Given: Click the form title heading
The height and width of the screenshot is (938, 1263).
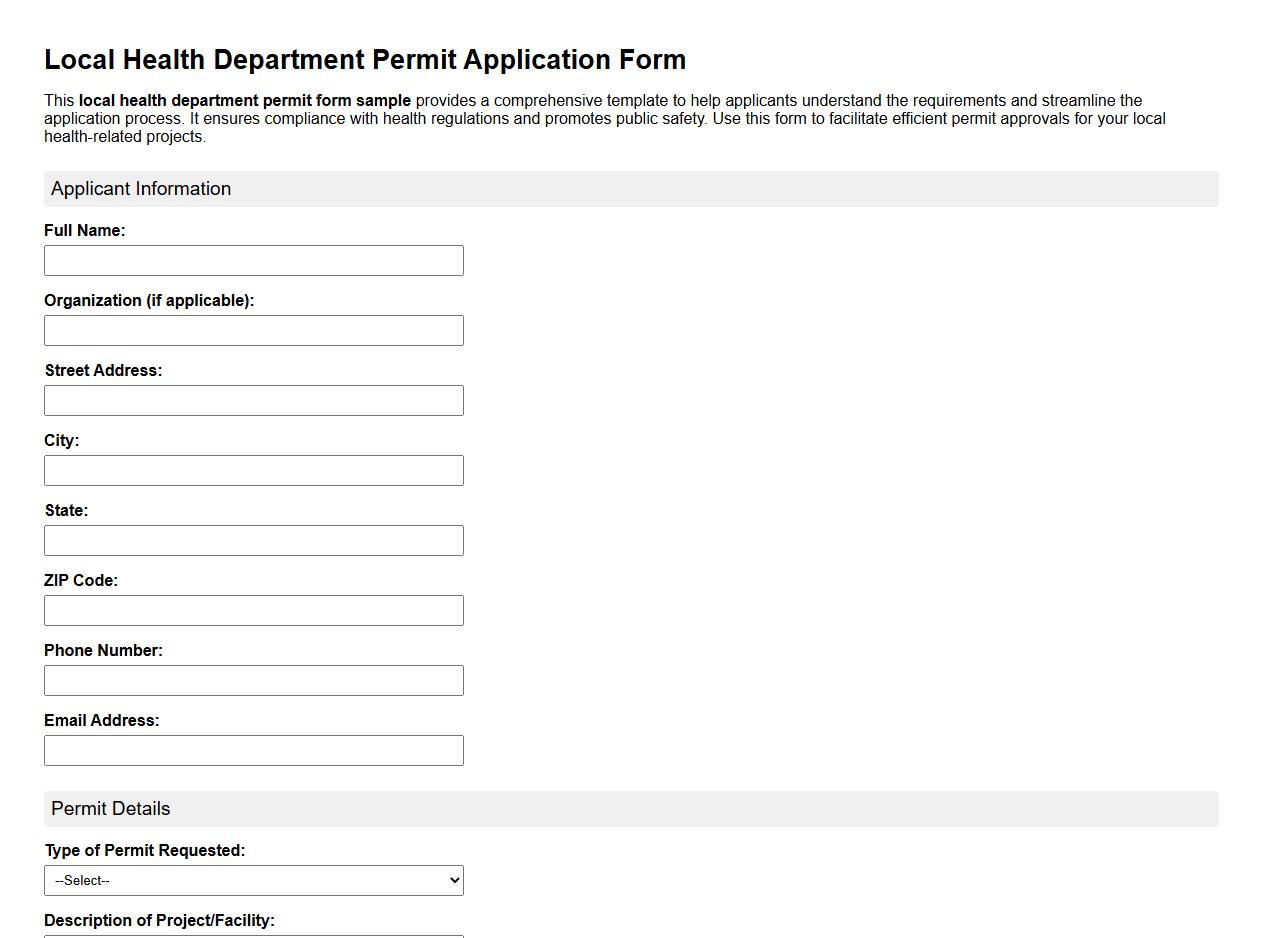Looking at the screenshot, I should click(x=364, y=59).
